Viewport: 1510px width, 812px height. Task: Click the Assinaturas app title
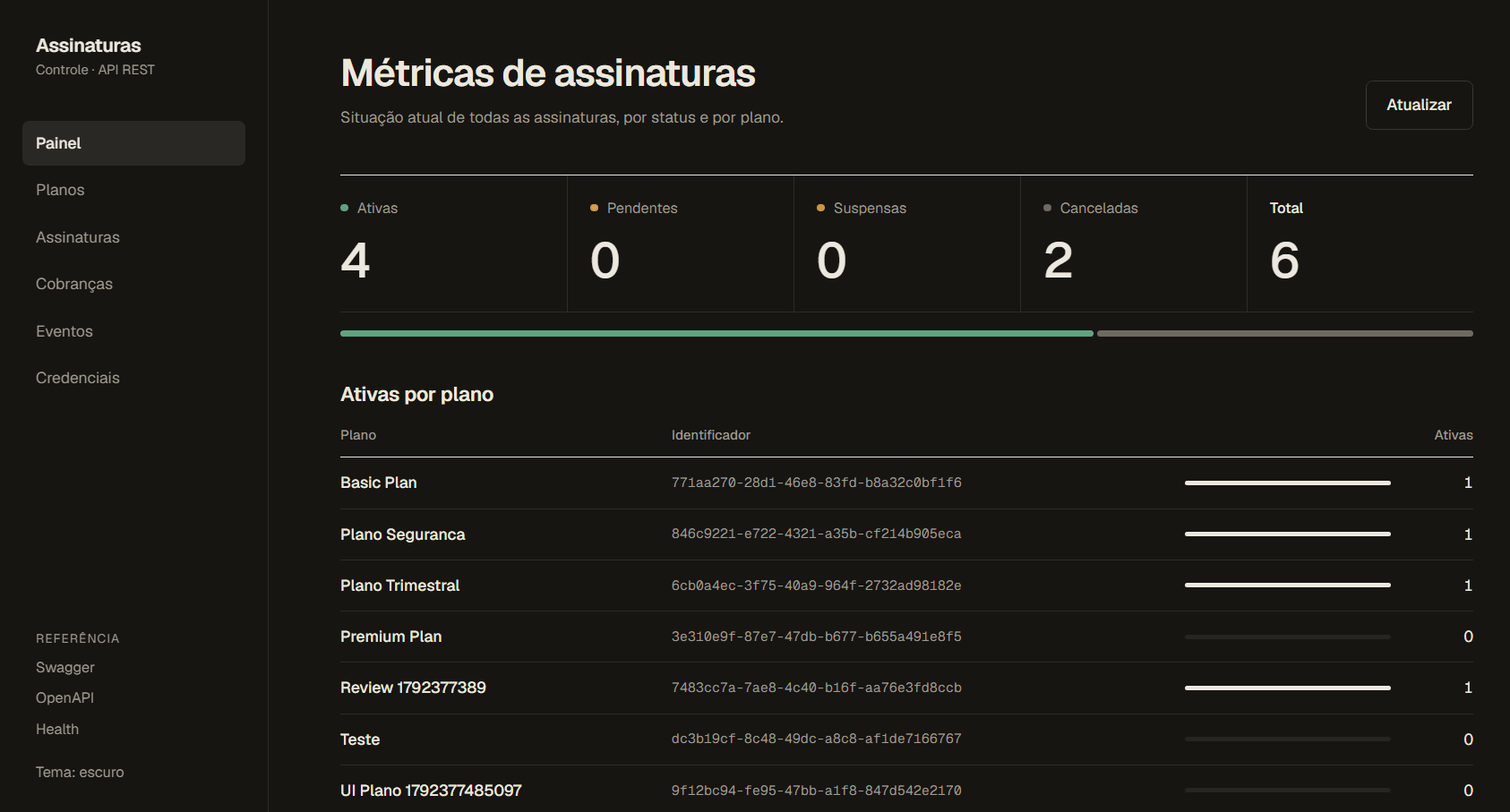(x=89, y=46)
